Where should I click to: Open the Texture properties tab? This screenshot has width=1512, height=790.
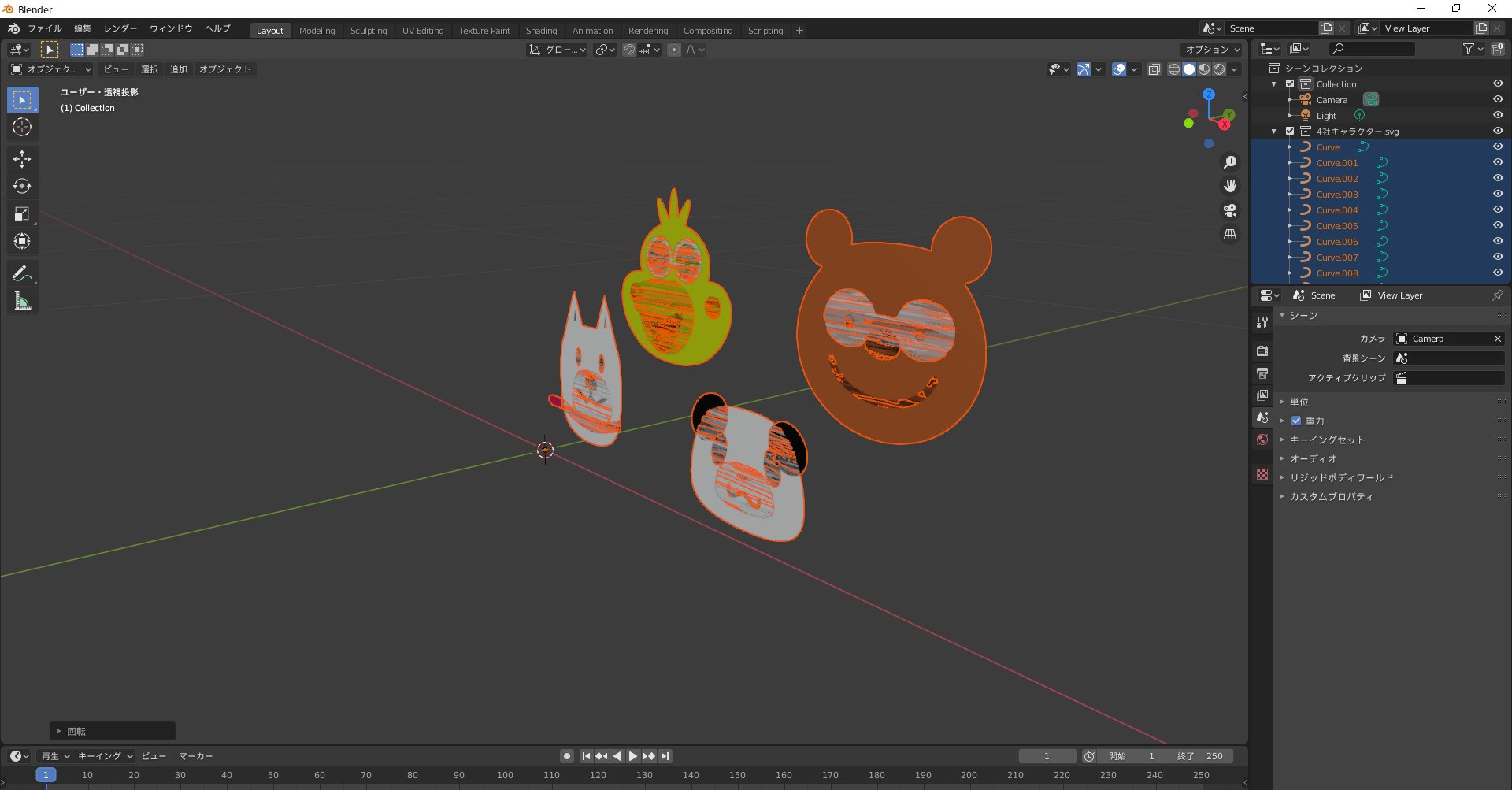pyautogui.click(x=1262, y=474)
